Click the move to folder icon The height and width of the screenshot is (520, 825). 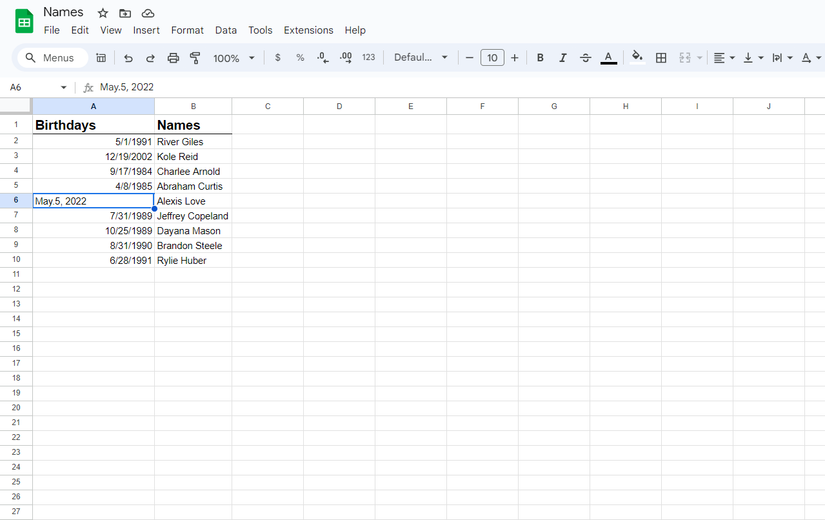[x=125, y=13]
